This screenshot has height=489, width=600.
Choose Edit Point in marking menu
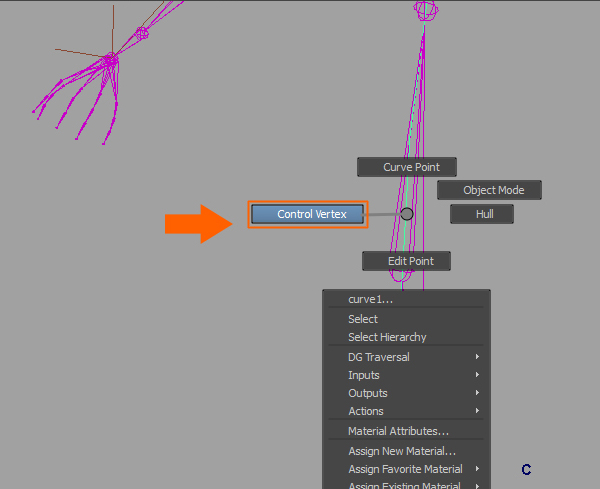pyautogui.click(x=406, y=261)
